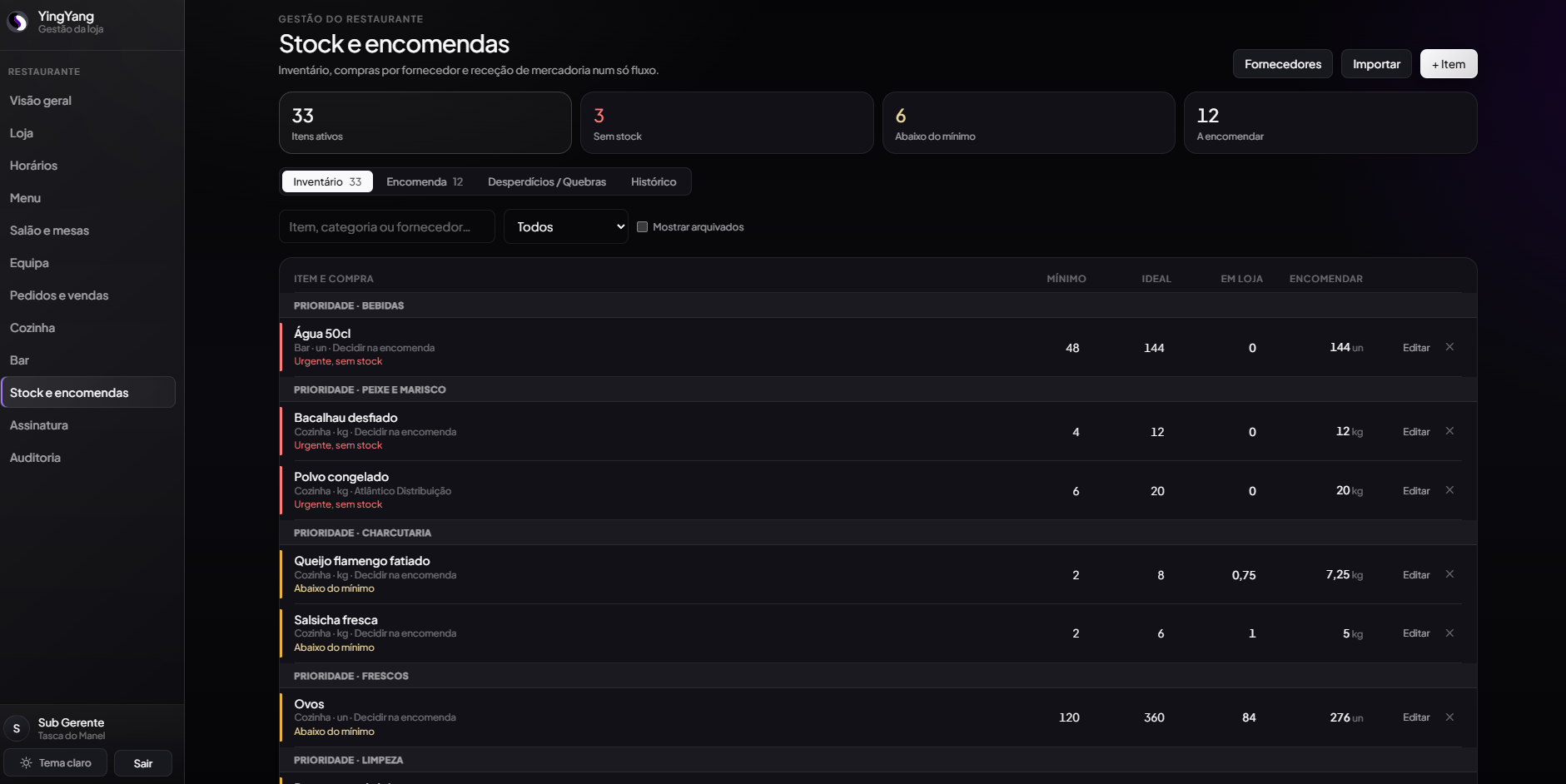
Task: Open the Desperdícios / Quebras tab
Action: (547, 181)
